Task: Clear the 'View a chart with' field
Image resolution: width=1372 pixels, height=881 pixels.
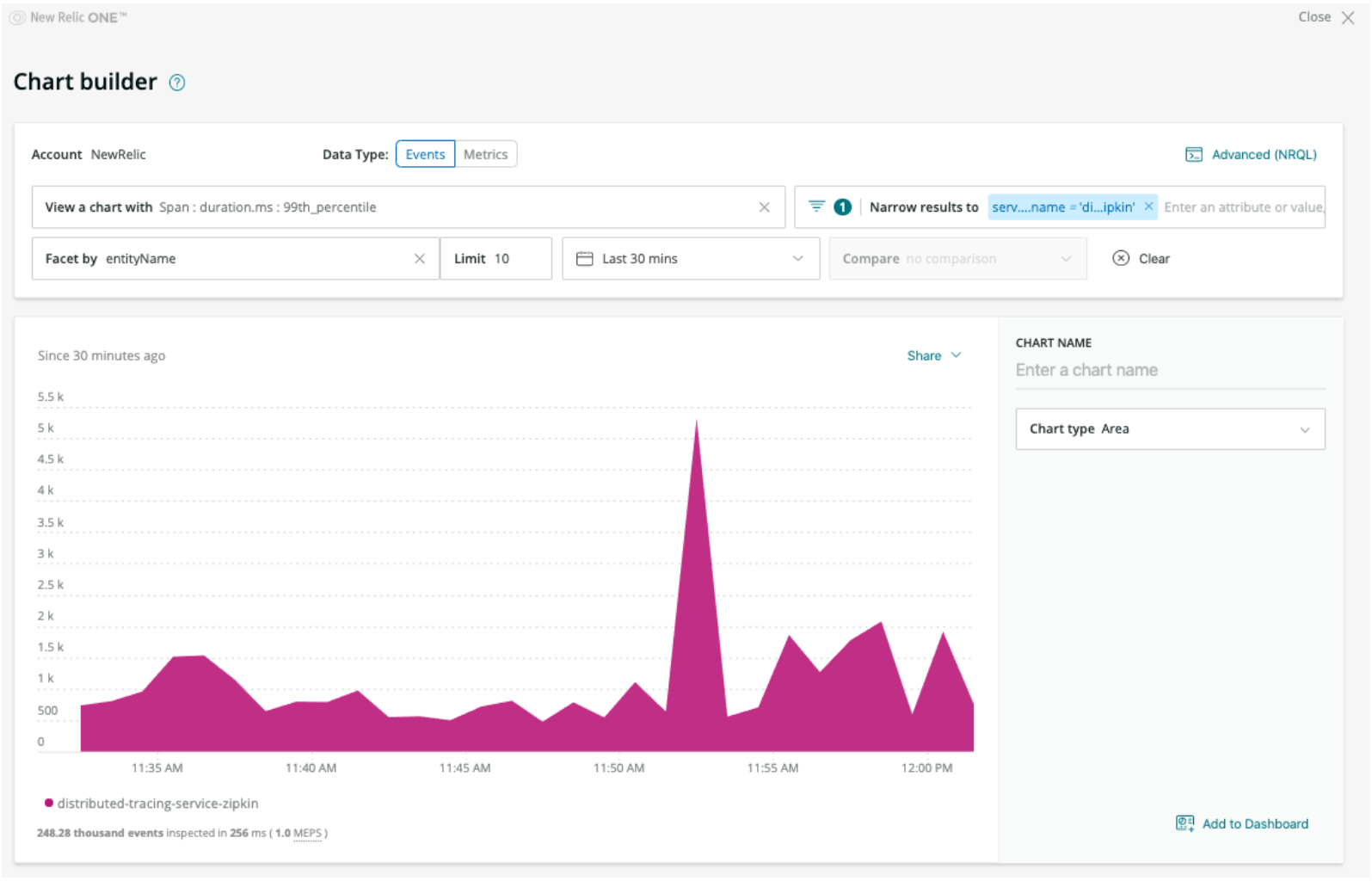Action: 764,207
